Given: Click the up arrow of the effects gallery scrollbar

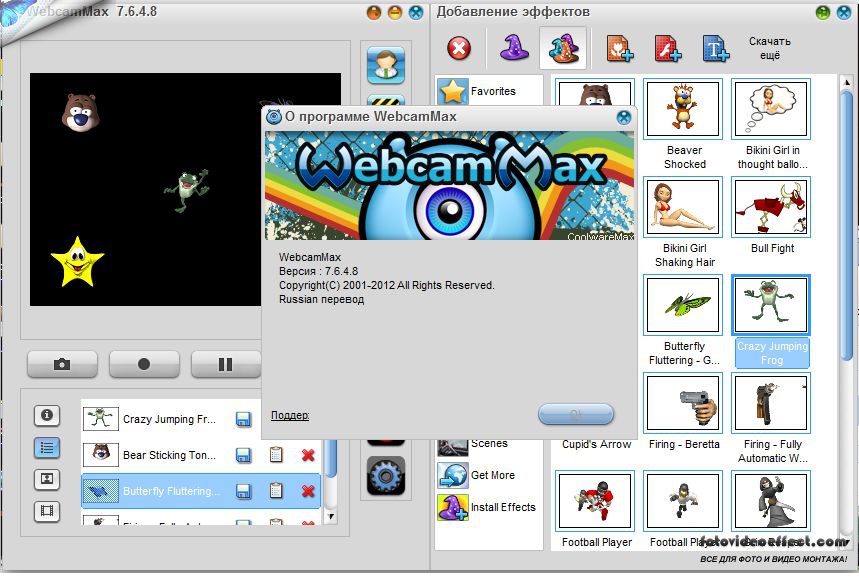Looking at the screenshot, I should pos(846,82).
